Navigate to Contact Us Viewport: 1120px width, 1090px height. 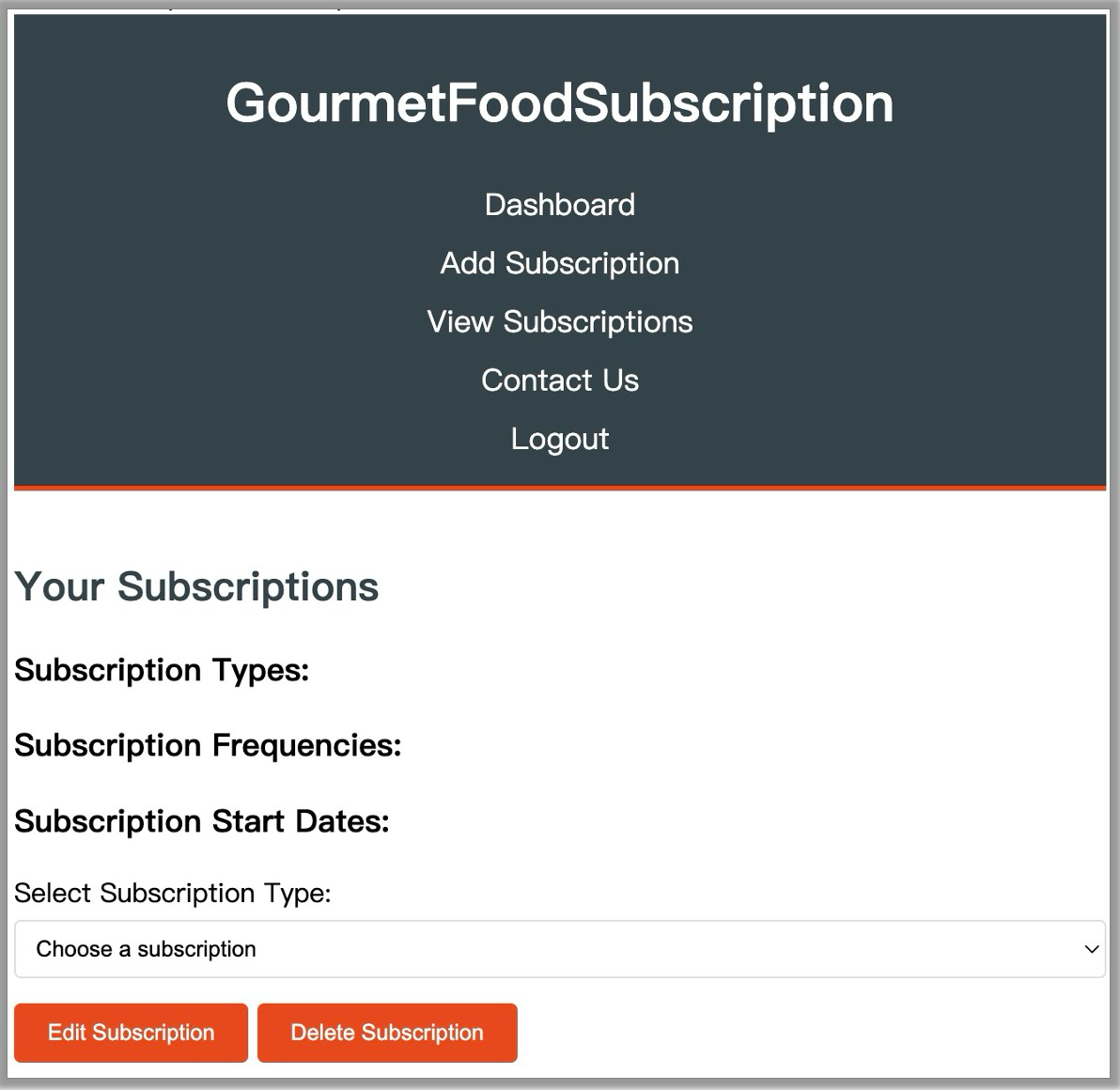(x=560, y=381)
